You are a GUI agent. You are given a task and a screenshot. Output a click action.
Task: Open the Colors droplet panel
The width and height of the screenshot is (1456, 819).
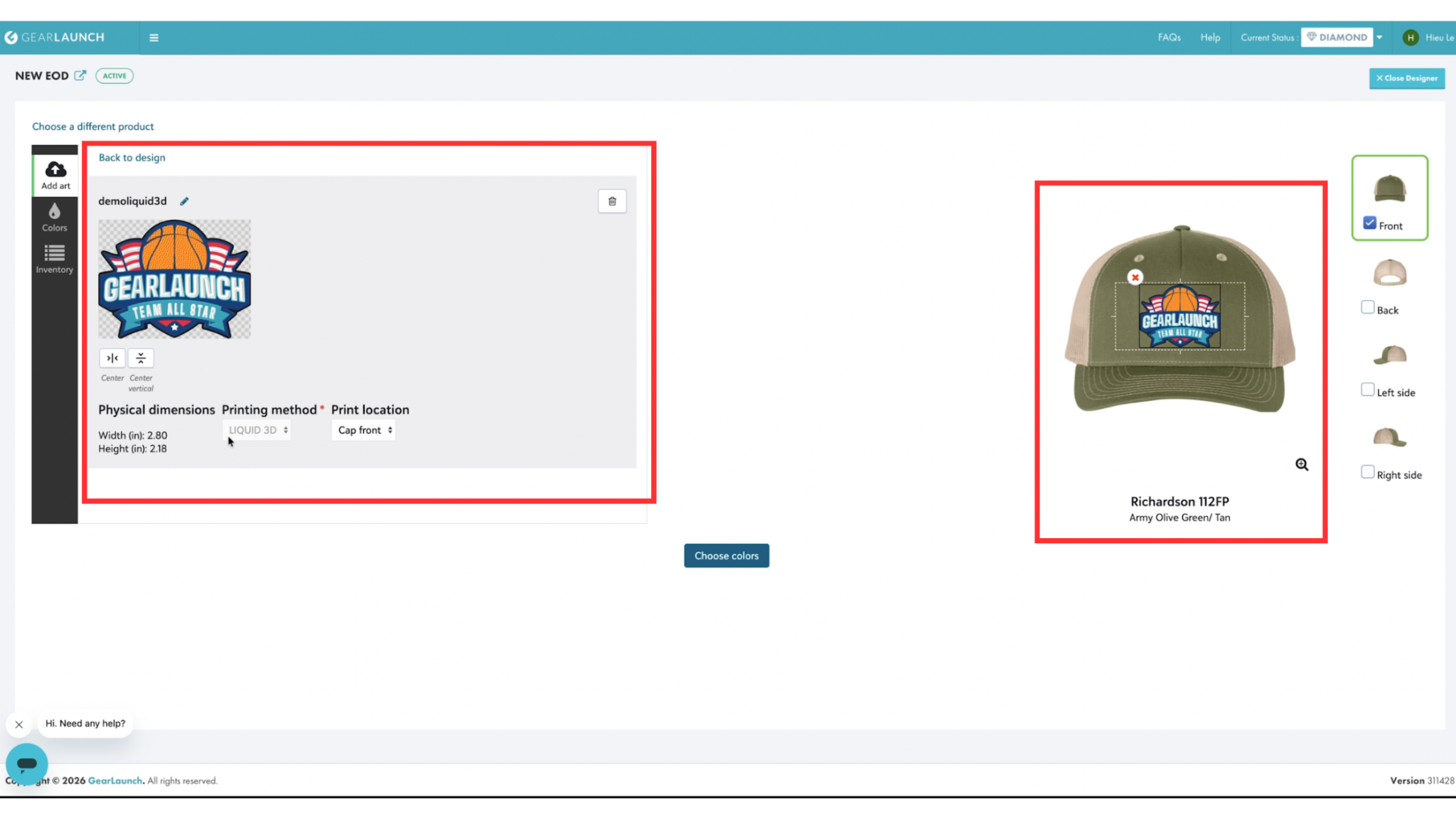click(54, 212)
